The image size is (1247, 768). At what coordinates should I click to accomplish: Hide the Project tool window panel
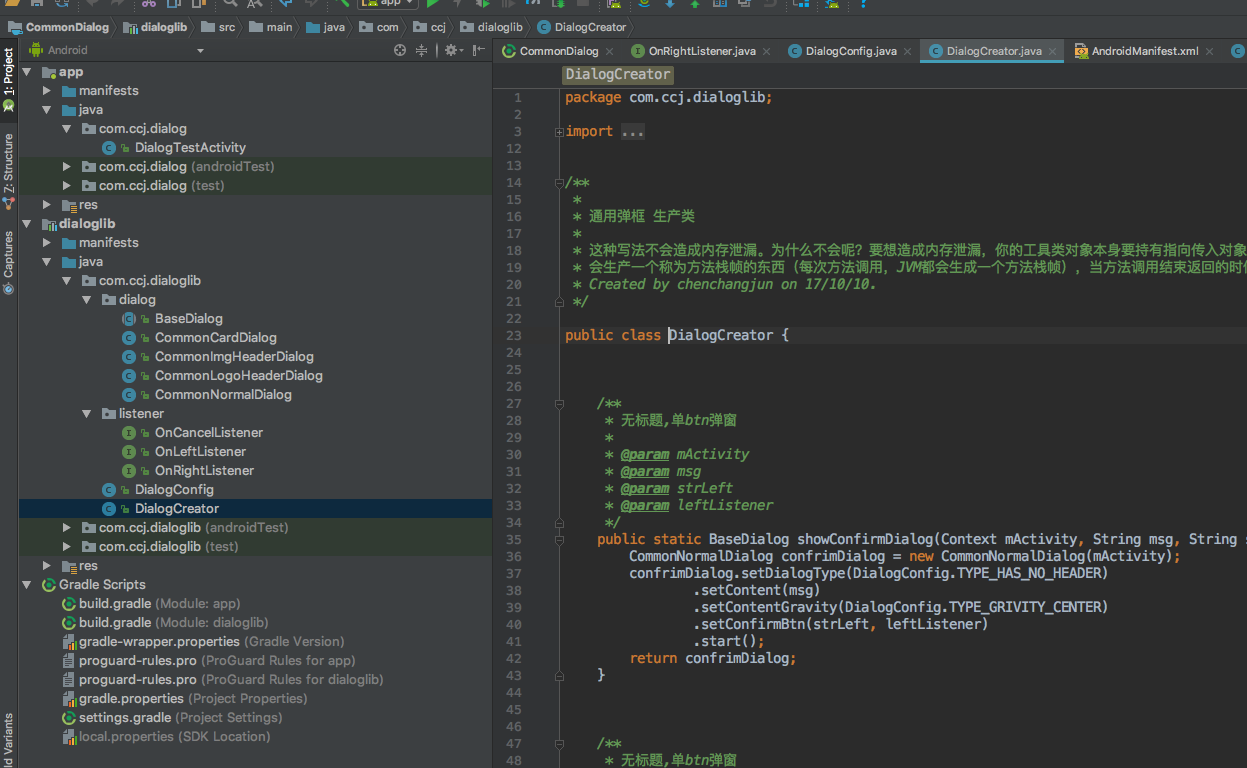(478, 50)
